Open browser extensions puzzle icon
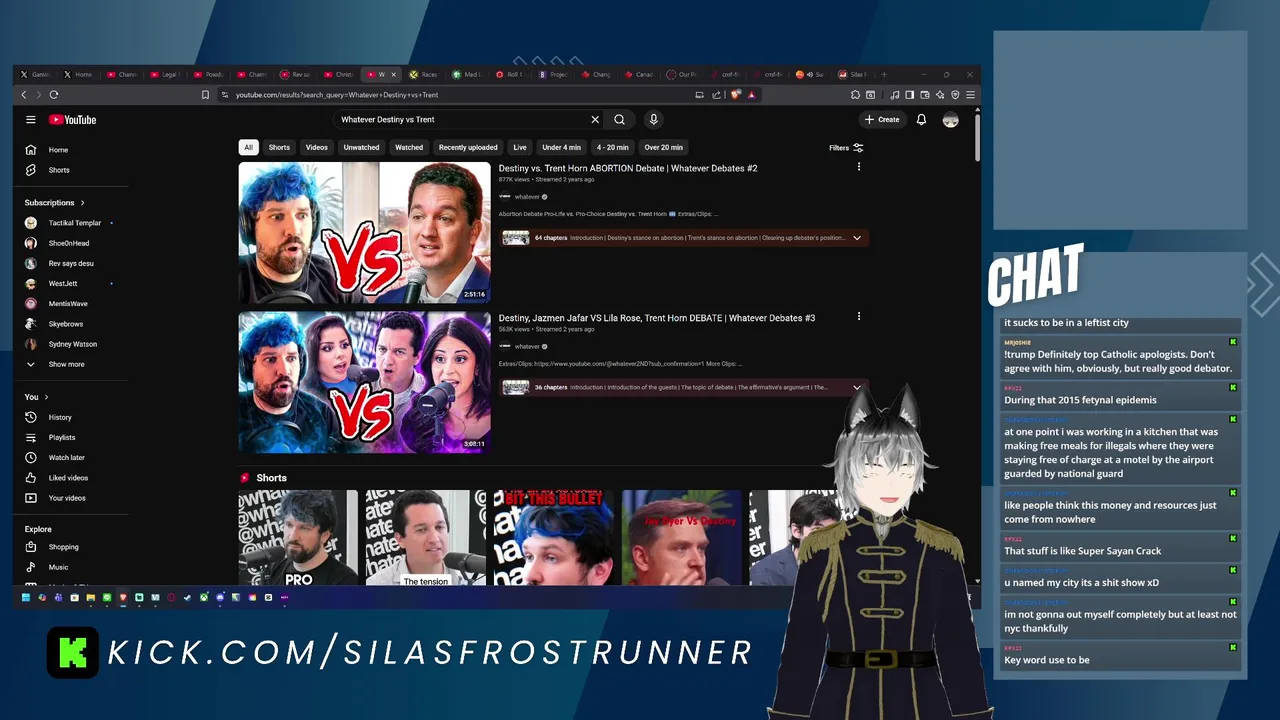Viewport: 1280px width, 720px height. click(x=855, y=95)
